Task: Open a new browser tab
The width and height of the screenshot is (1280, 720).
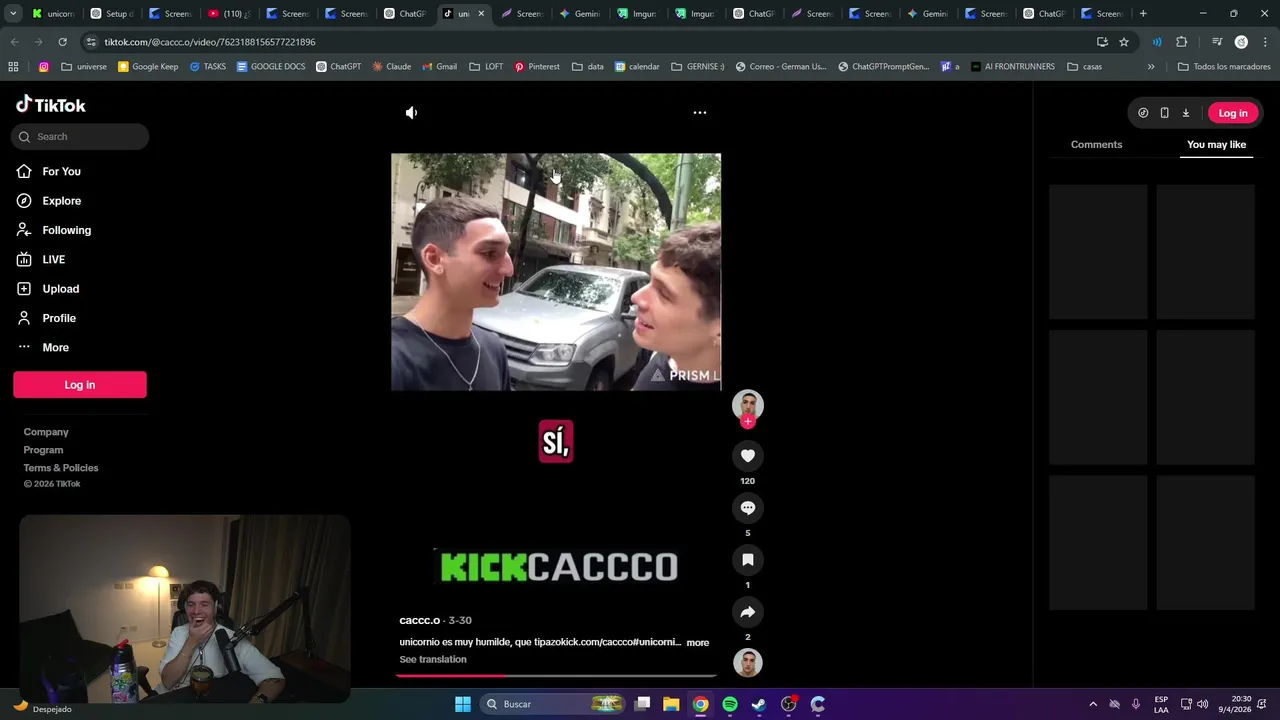Action: click(x=1143, y=14)
